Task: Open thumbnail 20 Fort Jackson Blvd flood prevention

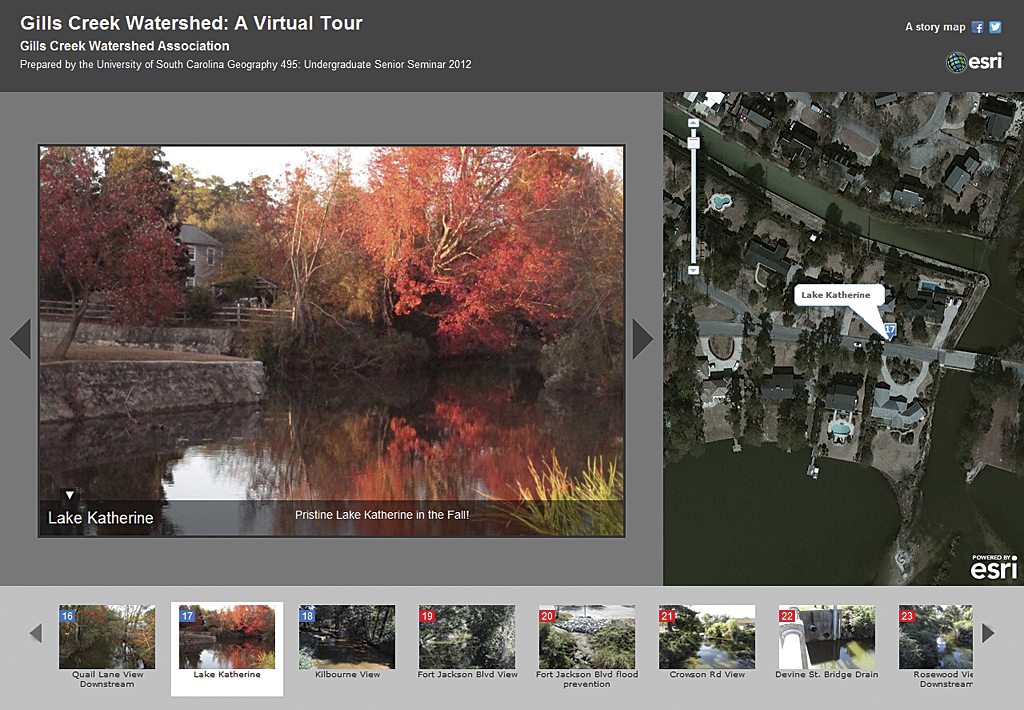Action: (586, 637)
